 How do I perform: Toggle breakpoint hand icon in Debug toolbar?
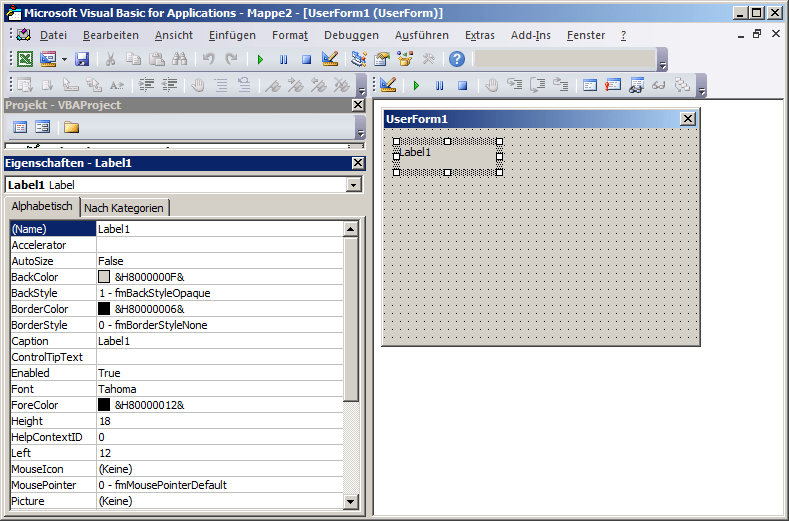[x=492, y=85]
